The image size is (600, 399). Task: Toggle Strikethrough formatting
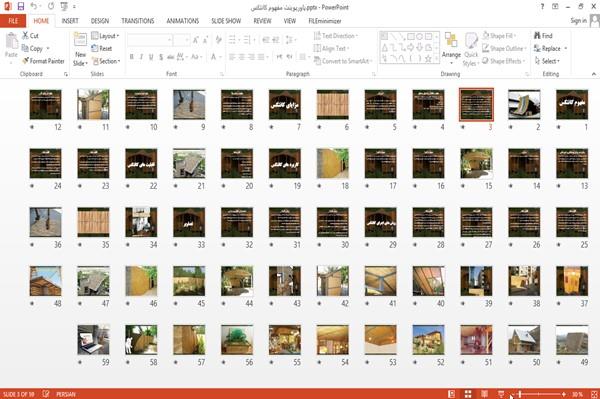171,57
